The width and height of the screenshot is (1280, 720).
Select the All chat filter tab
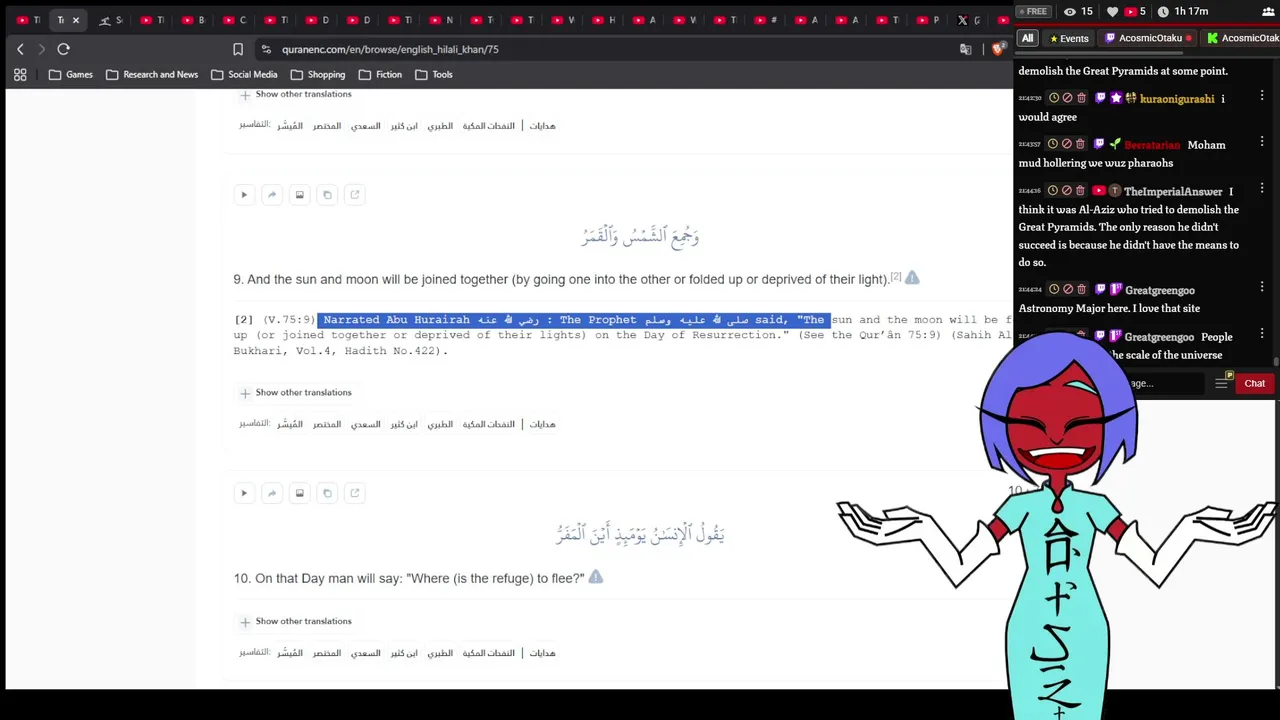pyautogui.click(x=1027, y=38)
